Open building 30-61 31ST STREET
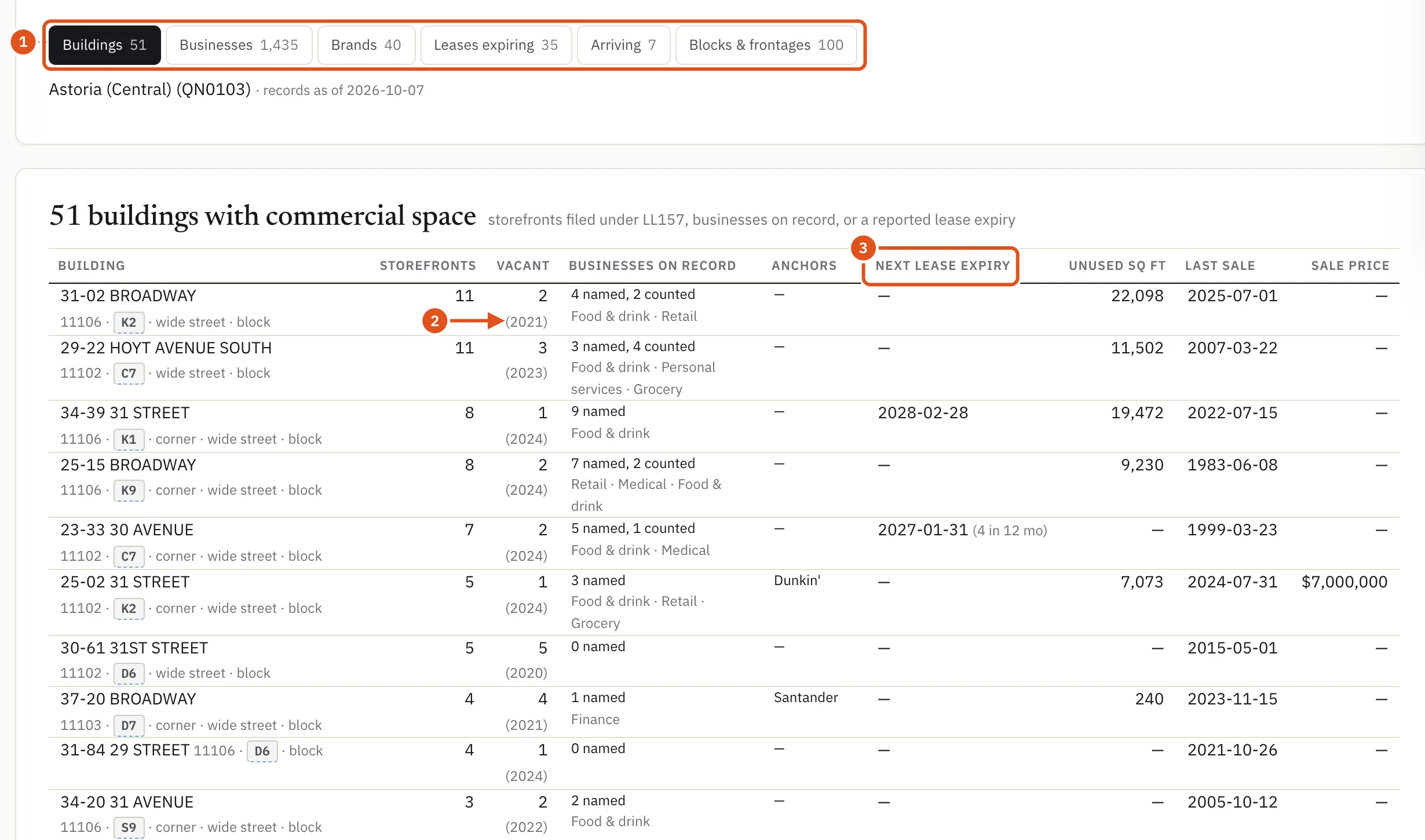The width and height of the screenshot is (1425, 840). [134, 648]
